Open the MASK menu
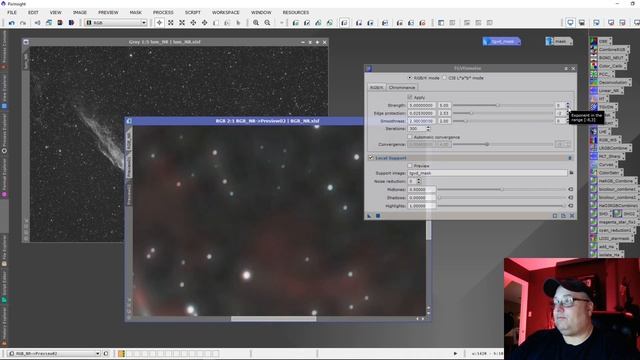 point(136,13)
